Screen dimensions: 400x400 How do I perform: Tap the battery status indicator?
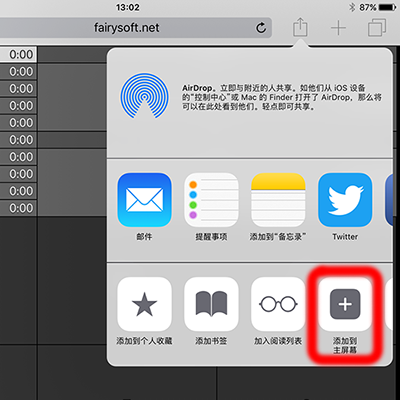point(387,7)
